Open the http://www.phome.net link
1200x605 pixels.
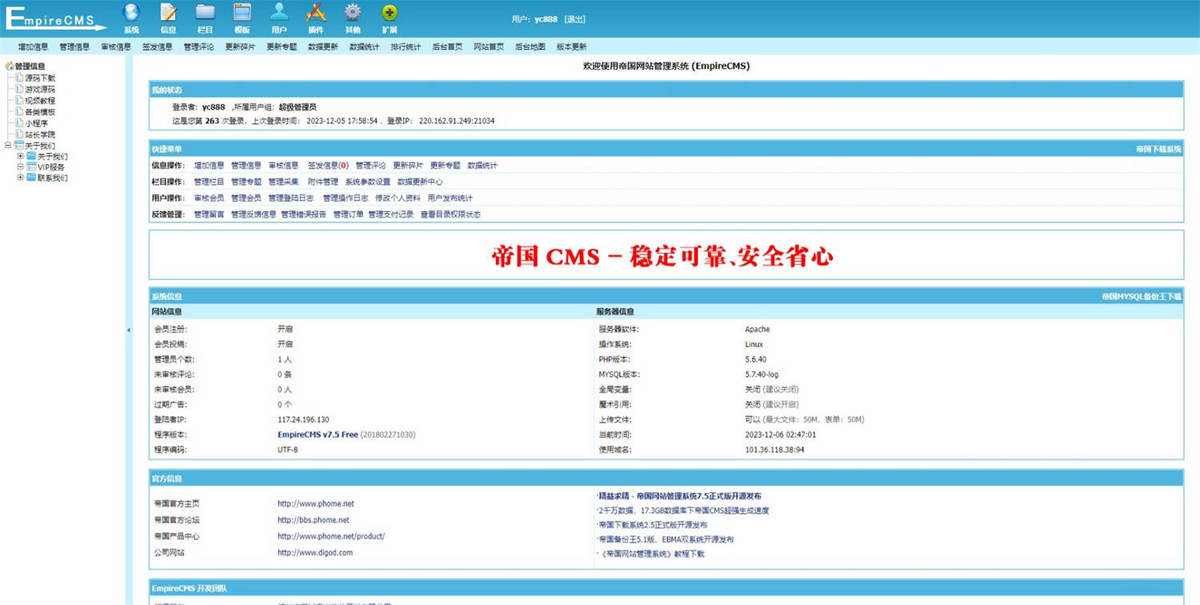coord(315,504)
